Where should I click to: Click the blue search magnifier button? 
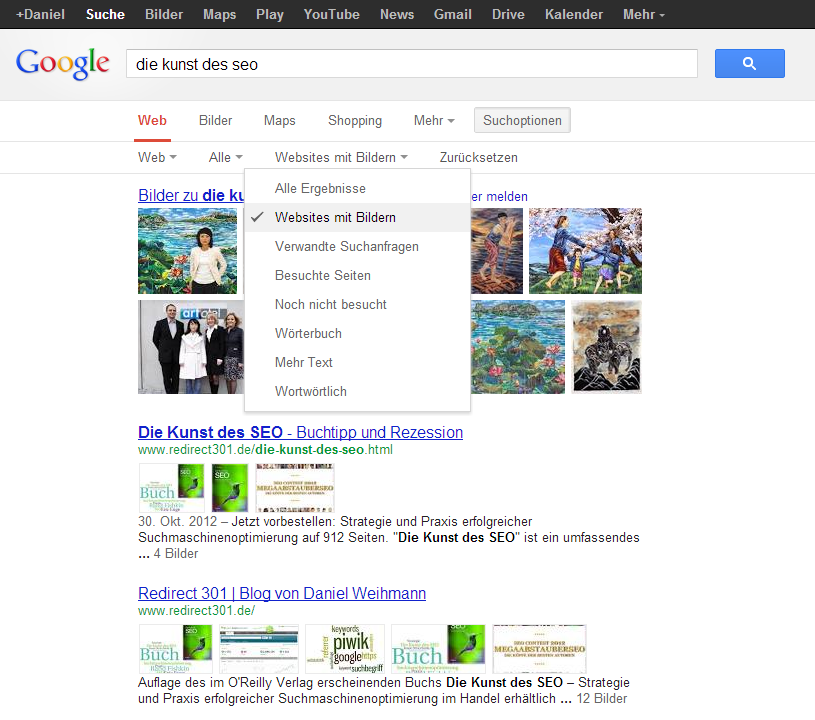click(750, 63)
